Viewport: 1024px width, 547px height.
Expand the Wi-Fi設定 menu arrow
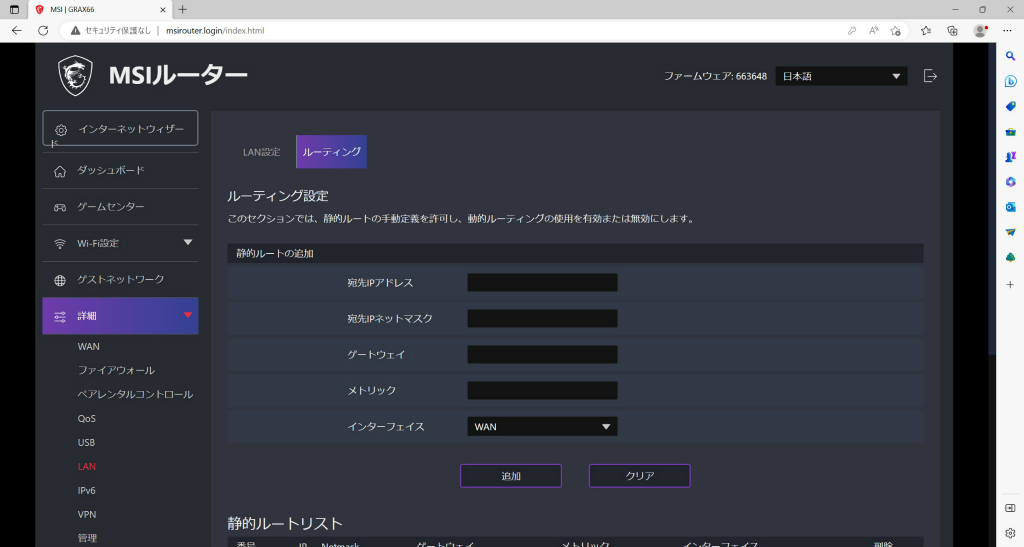(x=188, y=242)
